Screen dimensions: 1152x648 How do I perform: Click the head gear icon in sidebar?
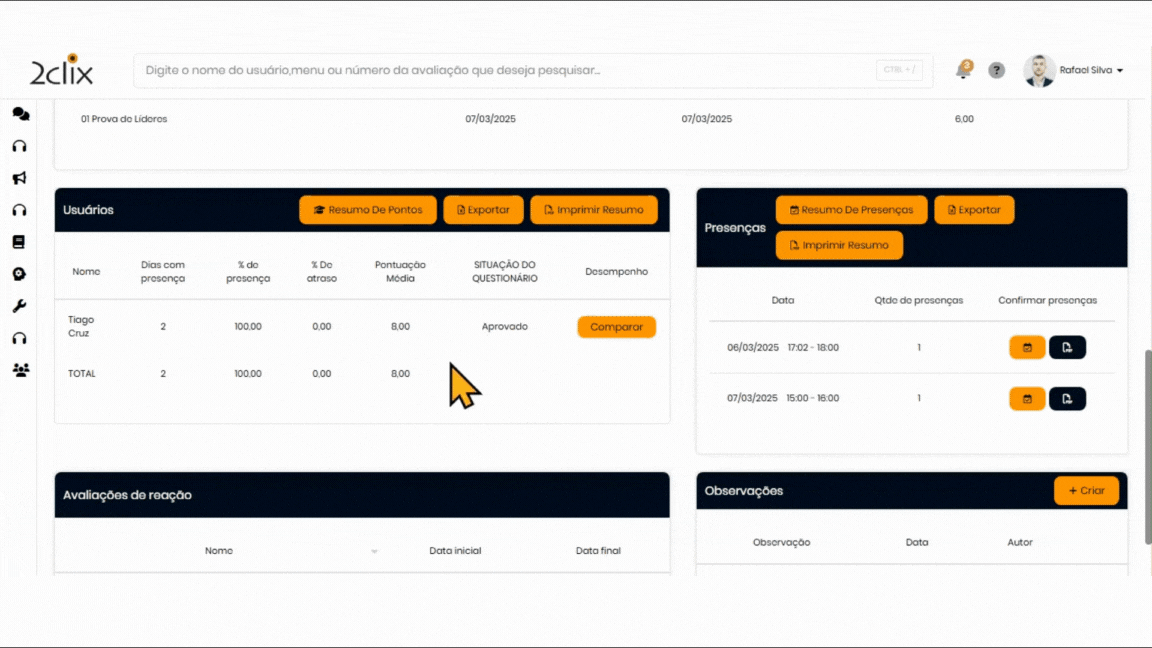[19, 274]
